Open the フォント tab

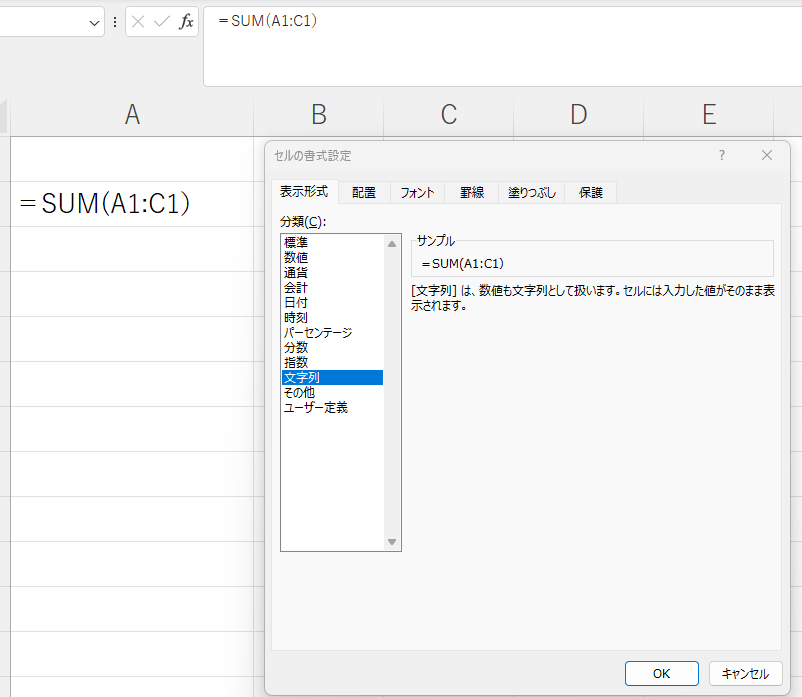pyautogui.click(x=417, y=193)
